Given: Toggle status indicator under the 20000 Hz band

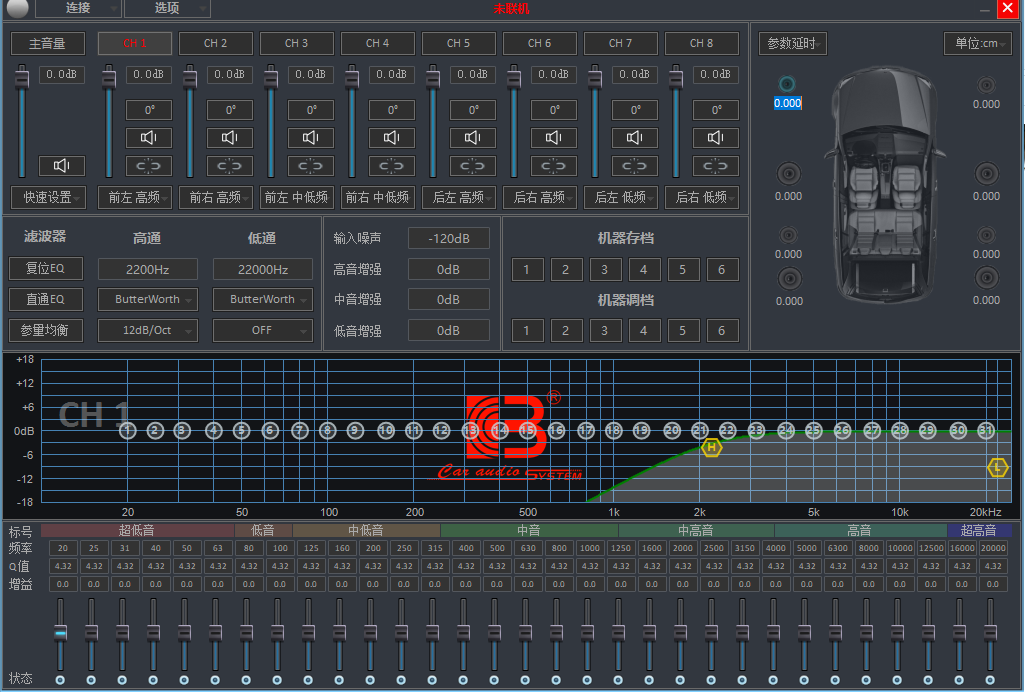Looking at the screenshot, I should [990, 680].
